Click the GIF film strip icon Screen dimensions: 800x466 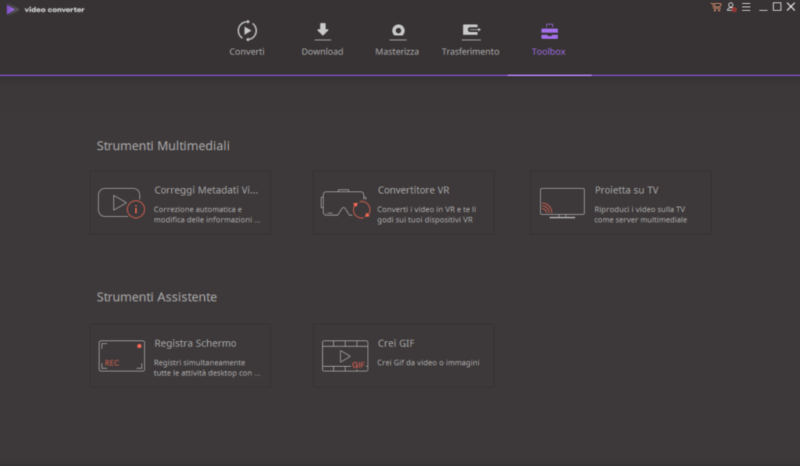tap(345, 356)
